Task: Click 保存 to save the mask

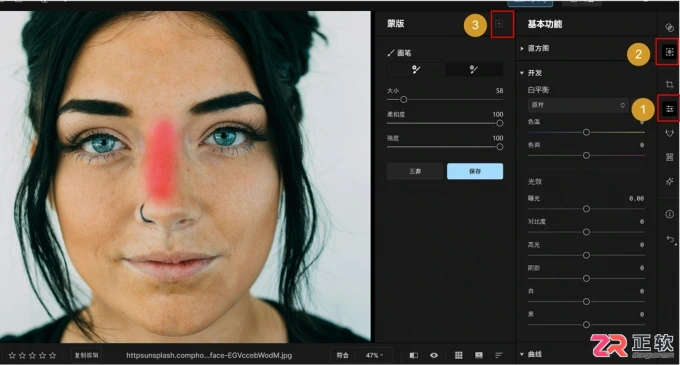Action: click(x=475, y=171)
